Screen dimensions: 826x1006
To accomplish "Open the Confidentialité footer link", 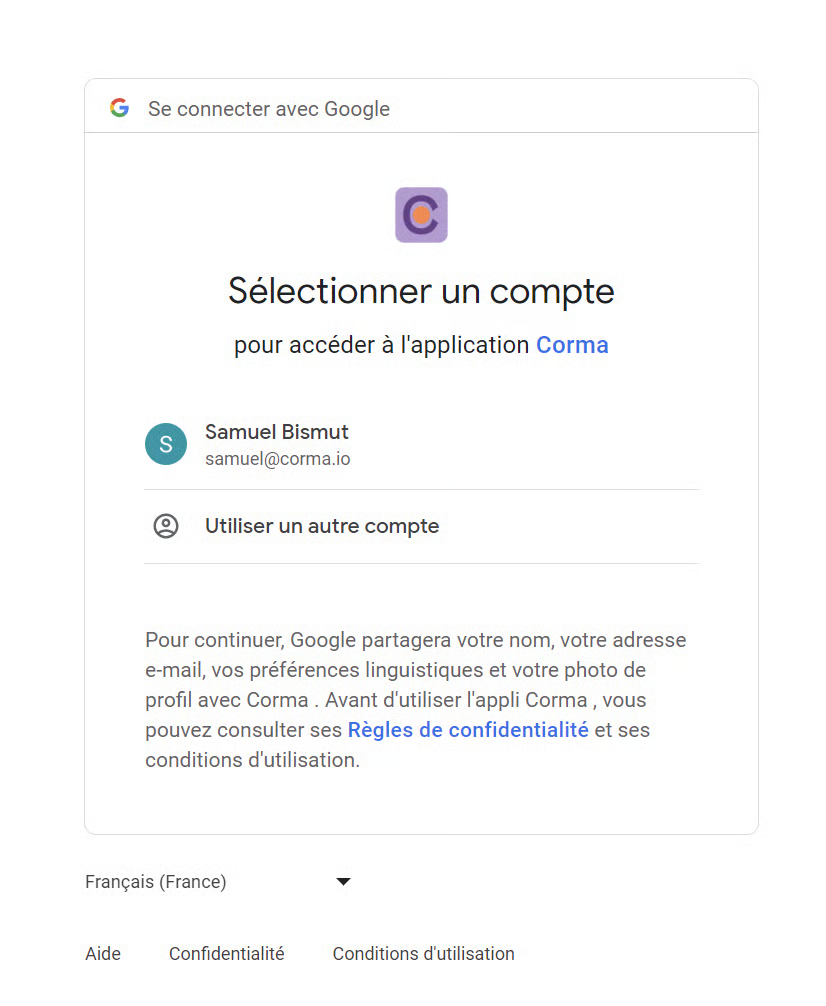I will point(227,954).
